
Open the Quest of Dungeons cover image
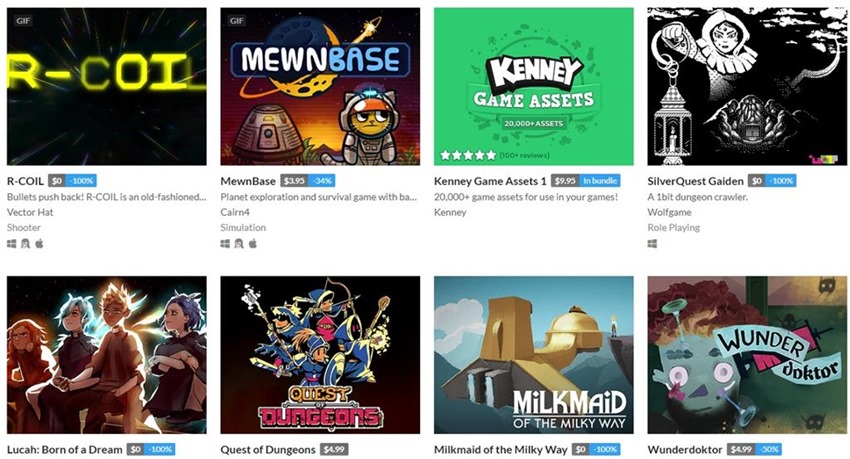pos(320,355)
